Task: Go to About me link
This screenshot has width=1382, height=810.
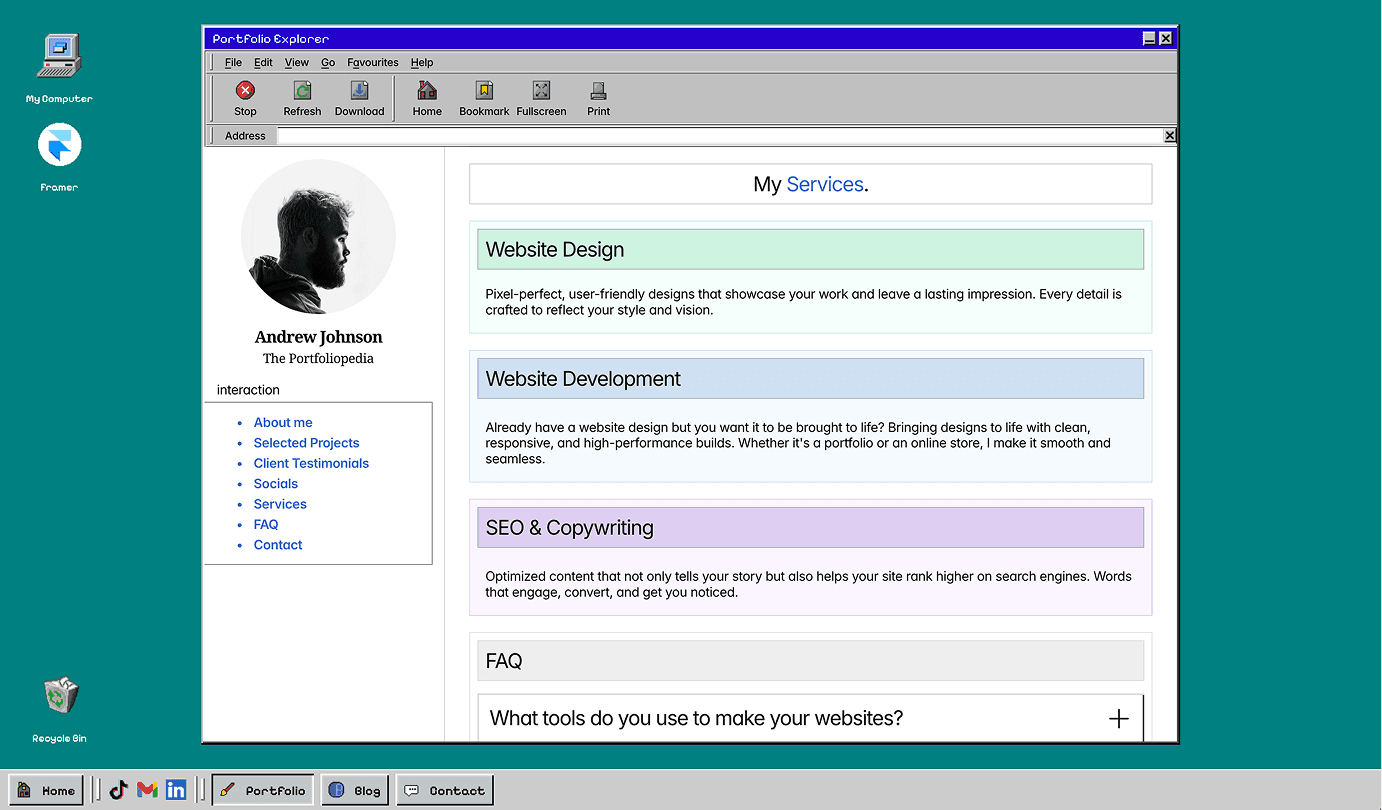Action: [283, 423]
